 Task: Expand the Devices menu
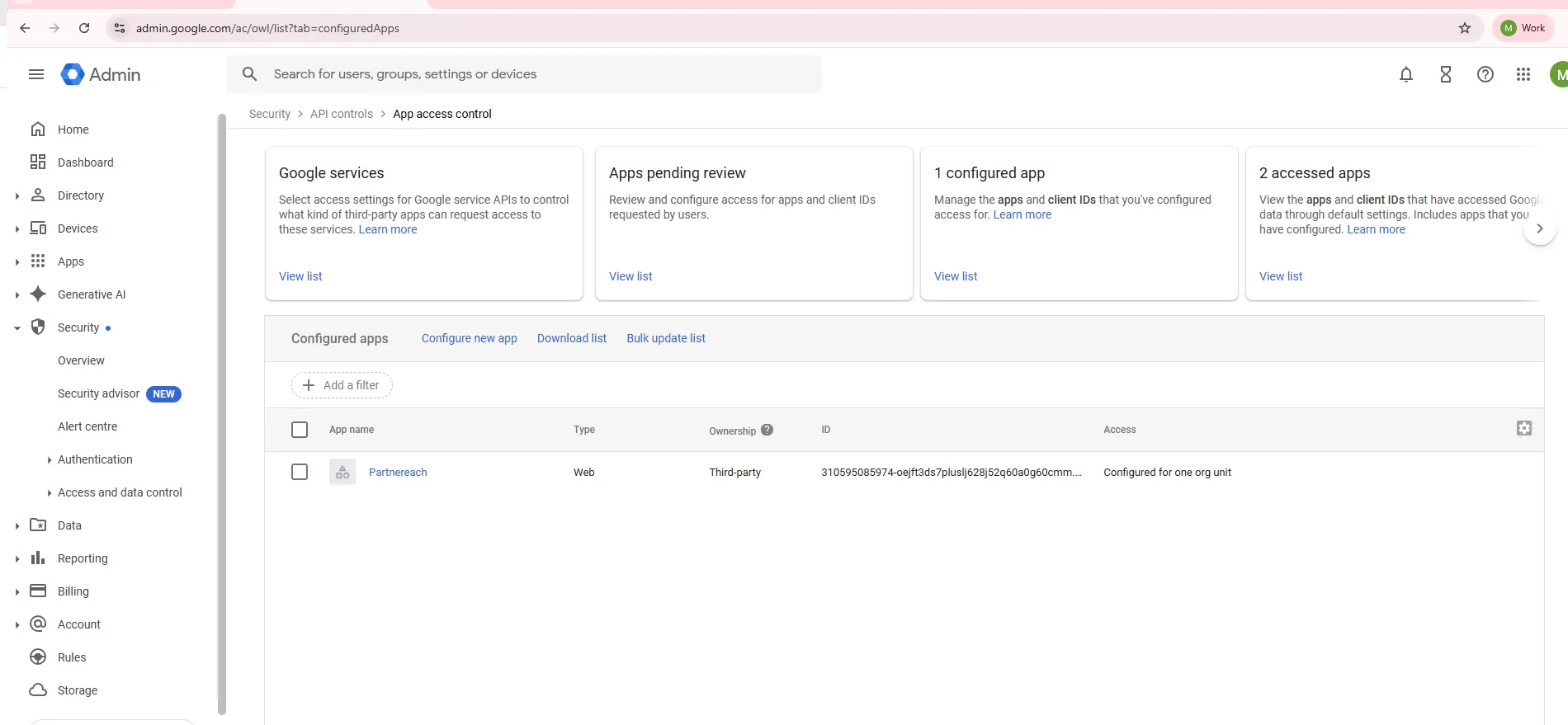coord(17,228)
